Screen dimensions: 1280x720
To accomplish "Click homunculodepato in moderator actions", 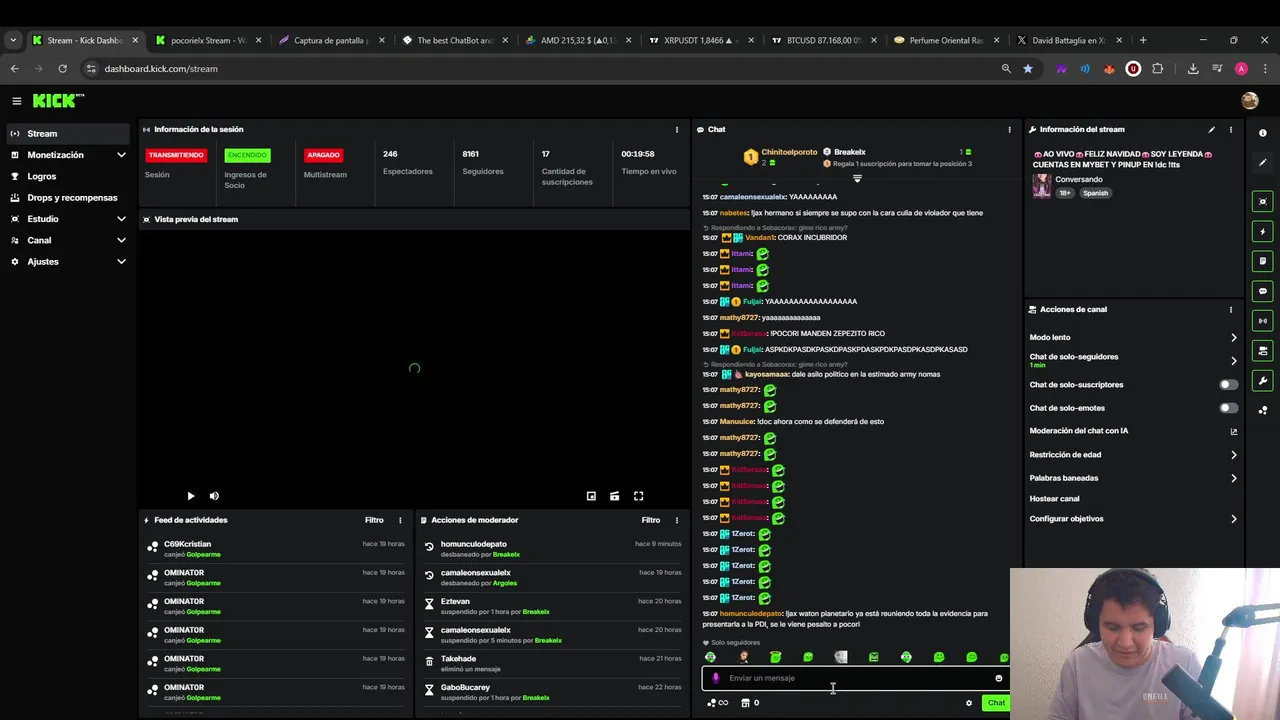I will click(x=473, y=544).
